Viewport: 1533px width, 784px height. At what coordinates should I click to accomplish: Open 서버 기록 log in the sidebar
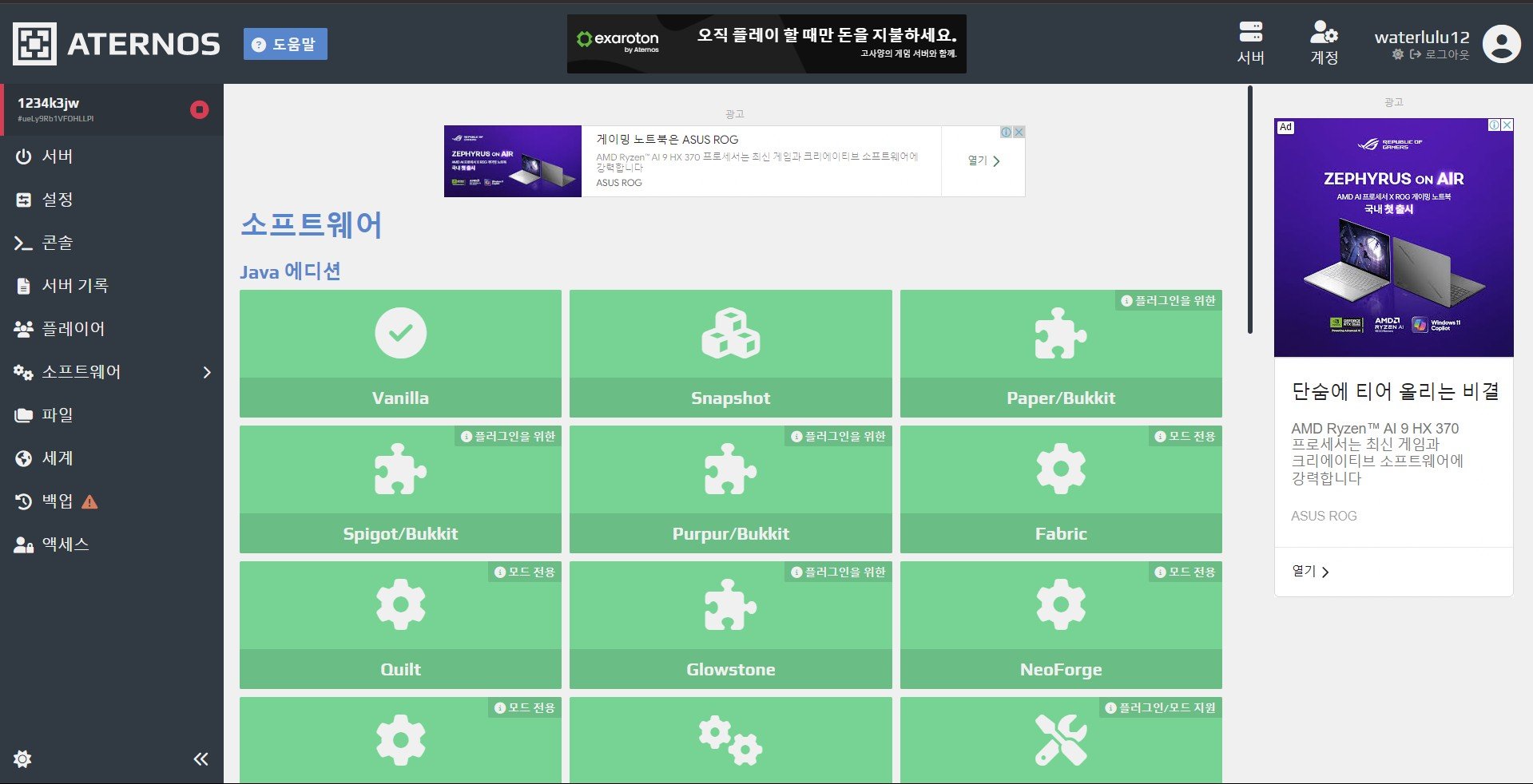pyautogui.click(x=112, y=286)
